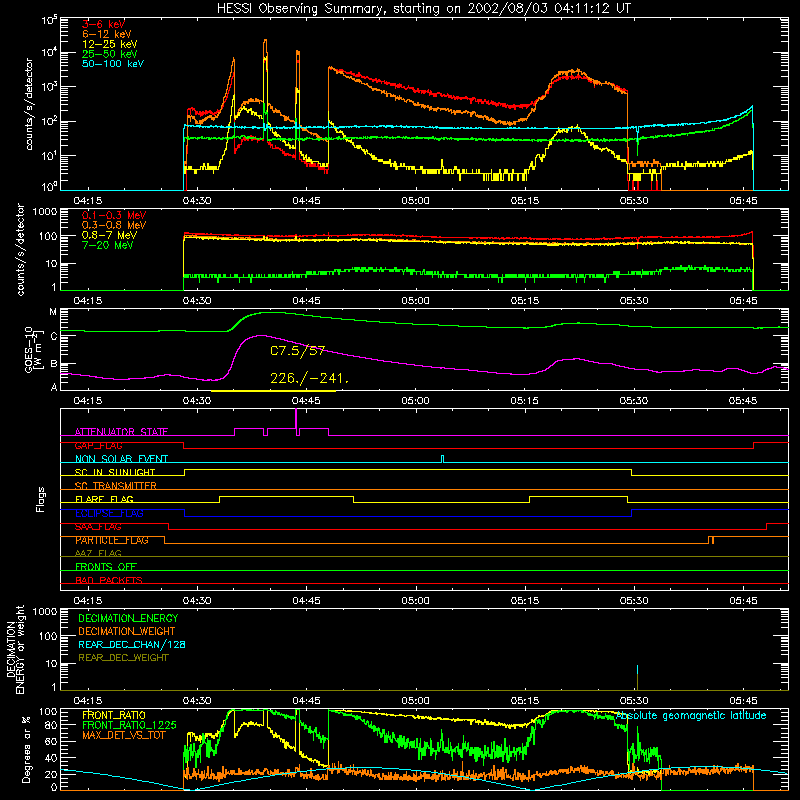Click the Absolute geomagnetic latitude label

point(691,716)
